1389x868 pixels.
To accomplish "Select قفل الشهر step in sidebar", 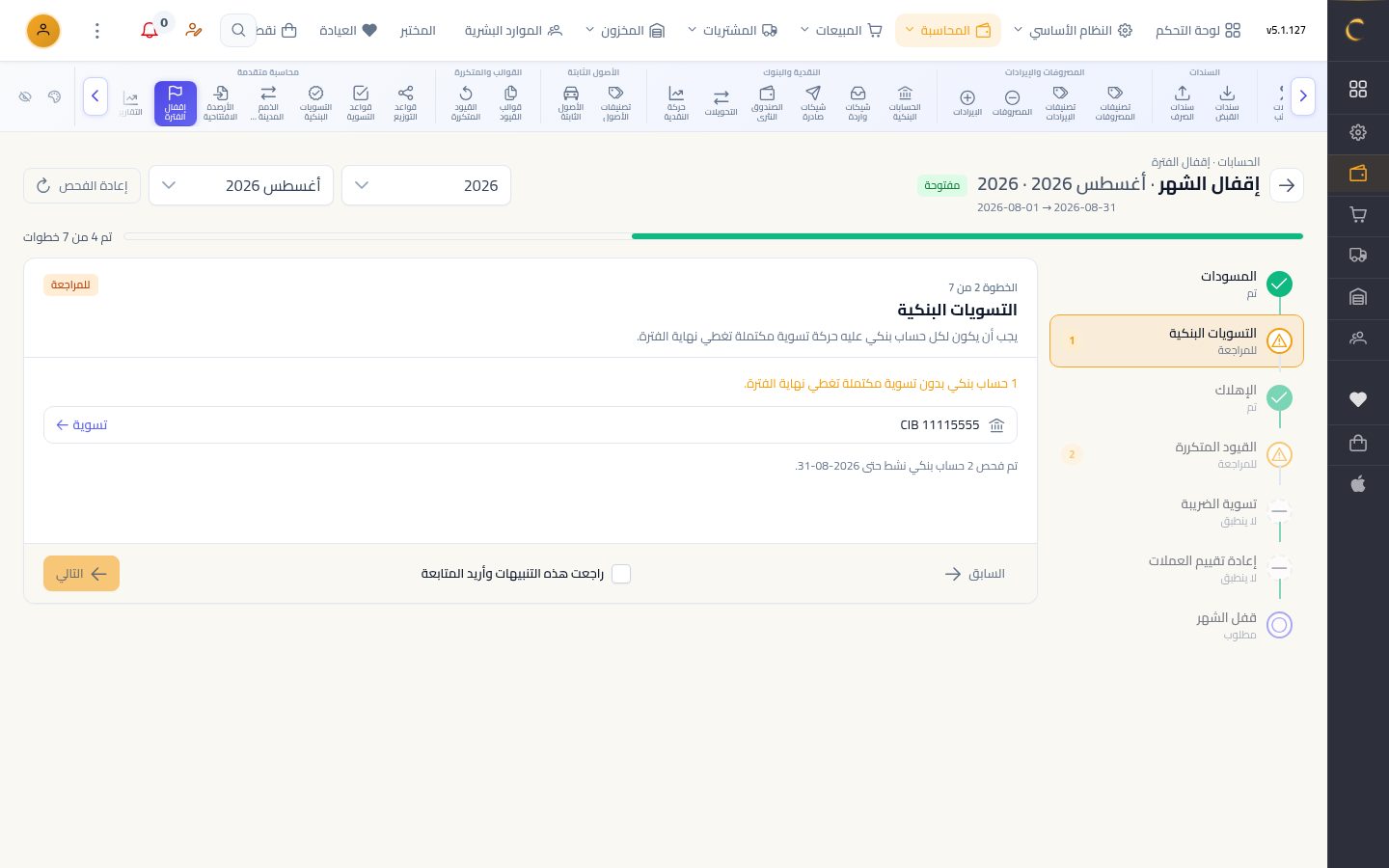I will 1177,625.
